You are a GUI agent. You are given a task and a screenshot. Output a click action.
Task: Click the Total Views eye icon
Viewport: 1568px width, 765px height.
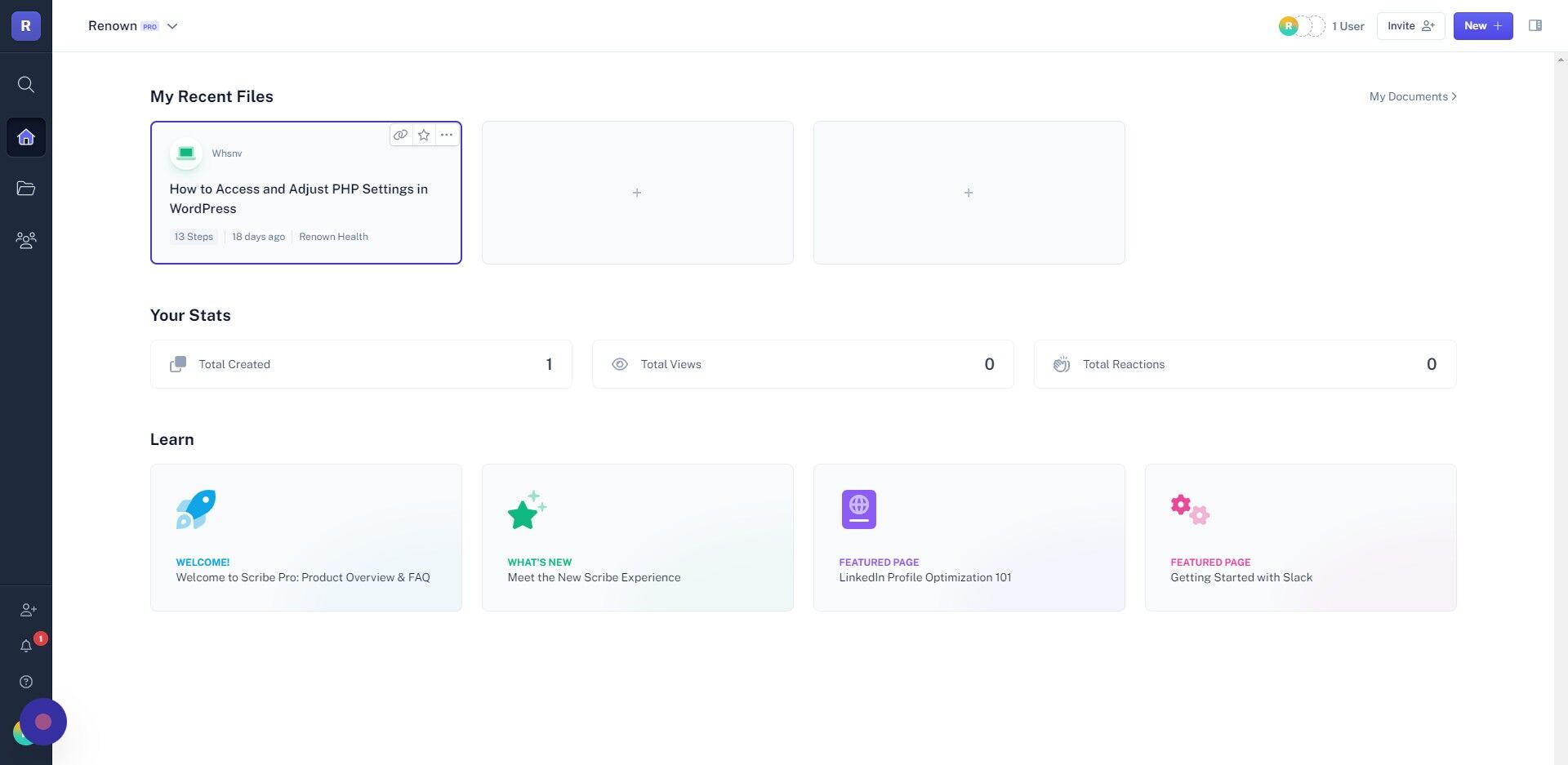click(620, 364)
